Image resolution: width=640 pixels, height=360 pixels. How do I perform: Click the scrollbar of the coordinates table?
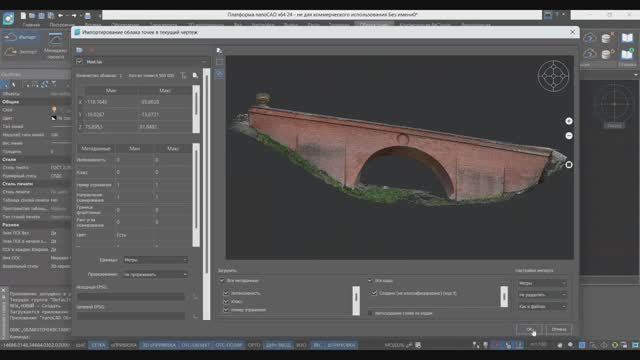point(196,109)
